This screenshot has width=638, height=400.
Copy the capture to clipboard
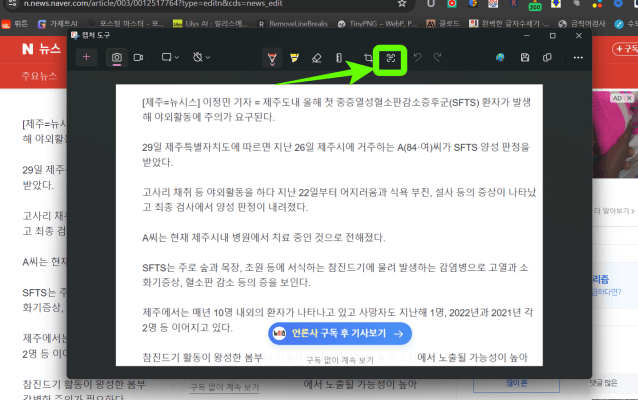[x=547, y=57]
